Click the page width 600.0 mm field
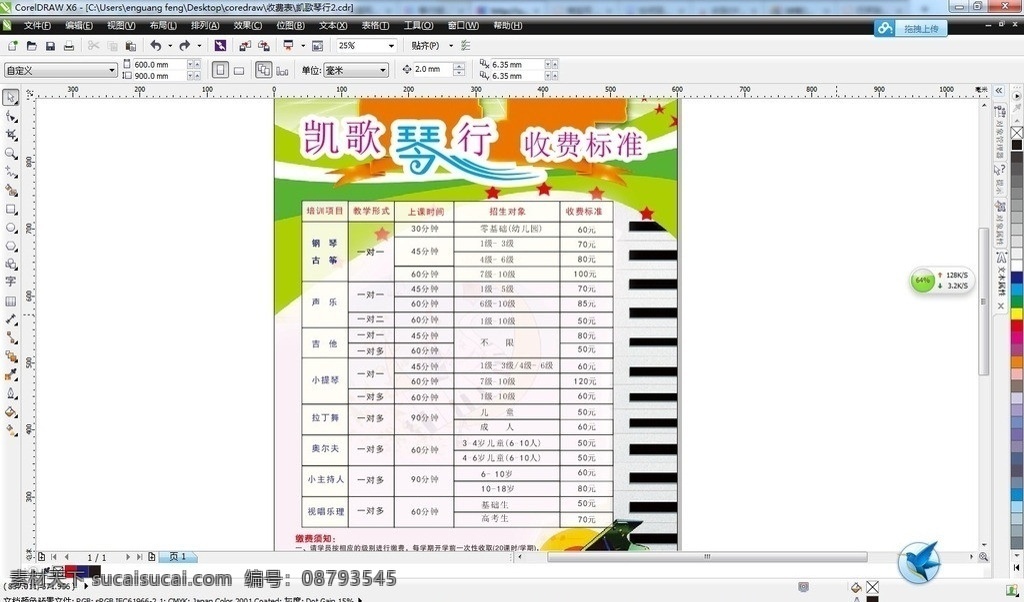 tap(159, 65)
